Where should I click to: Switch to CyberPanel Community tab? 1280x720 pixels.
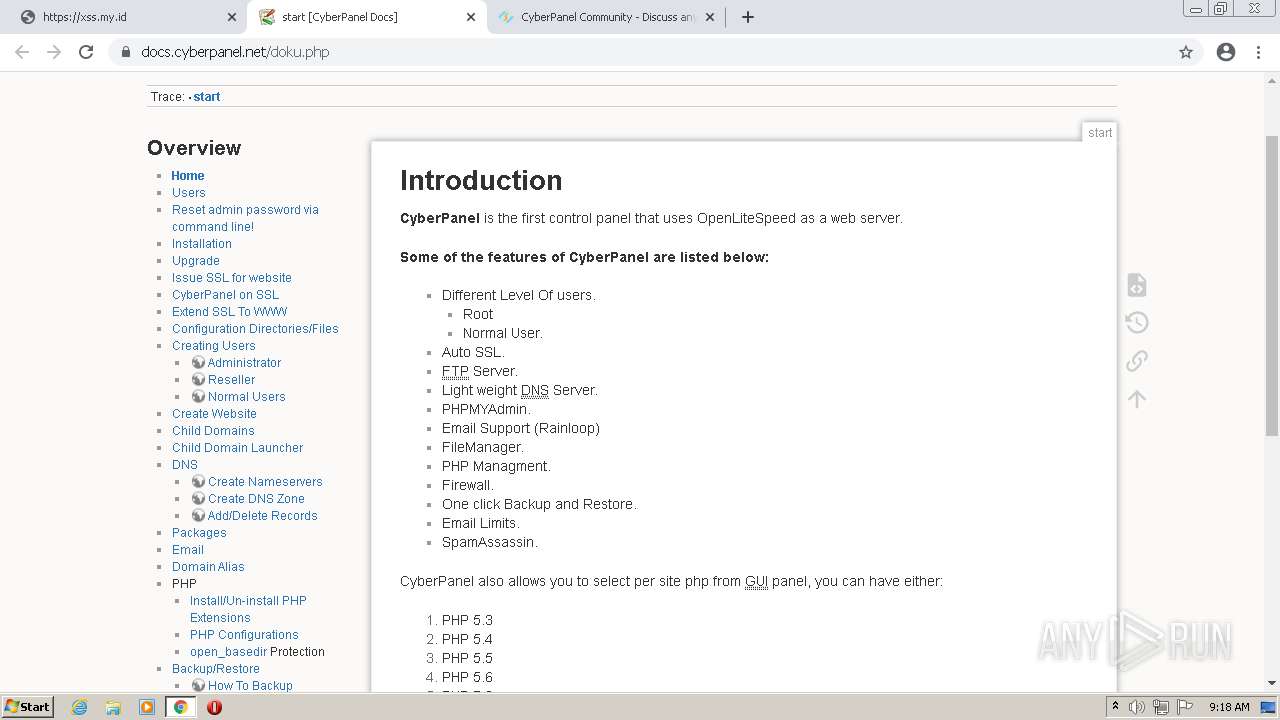[x=607, y=17]
